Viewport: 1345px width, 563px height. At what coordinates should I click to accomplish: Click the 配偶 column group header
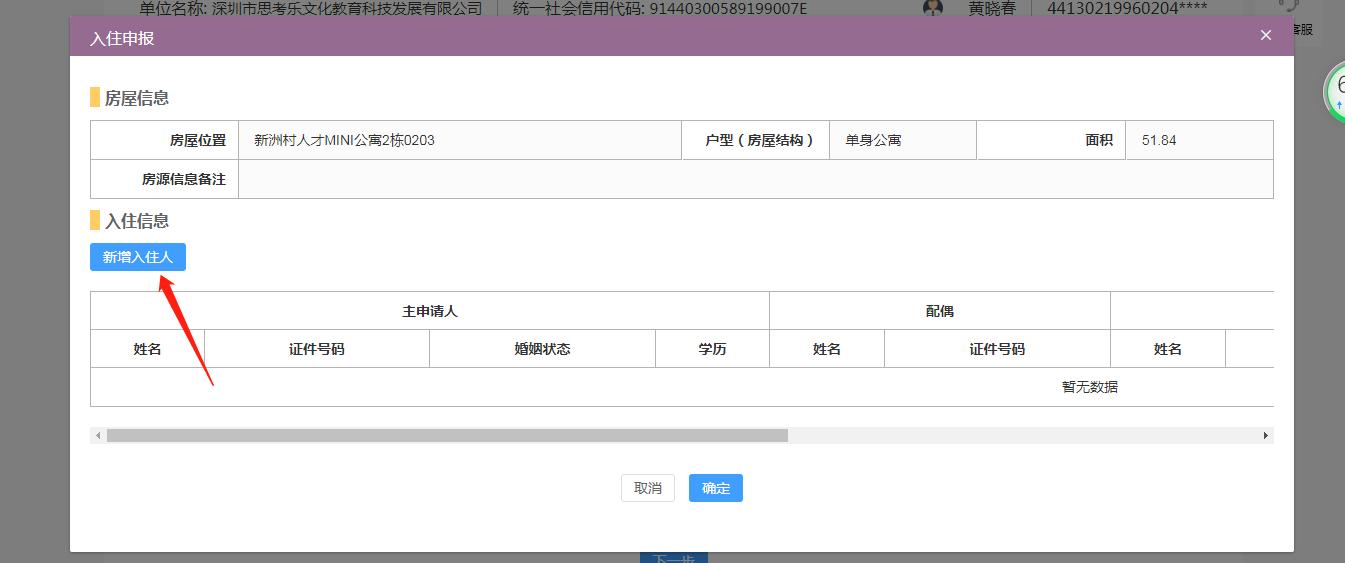click(x=940, y=311)
